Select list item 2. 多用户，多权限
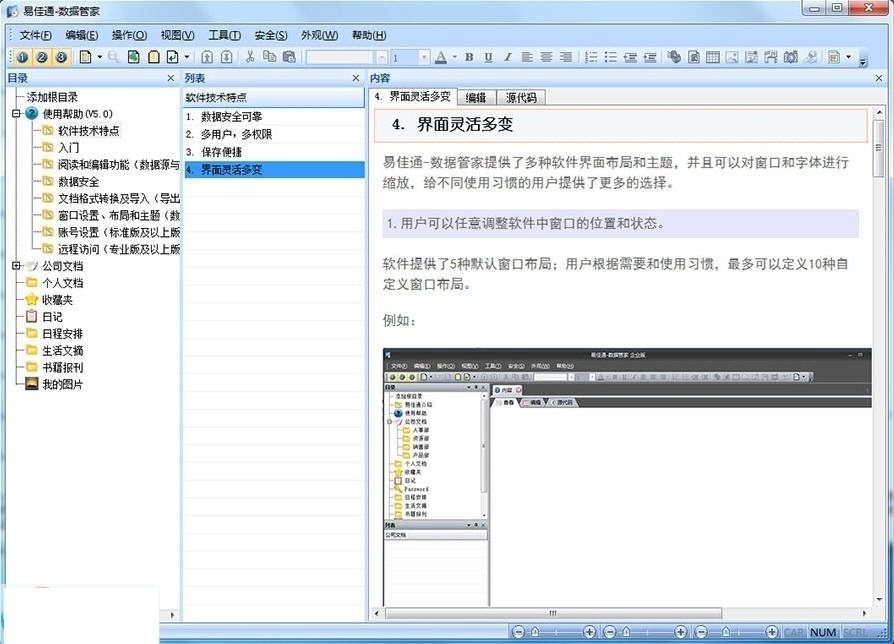 274,134
